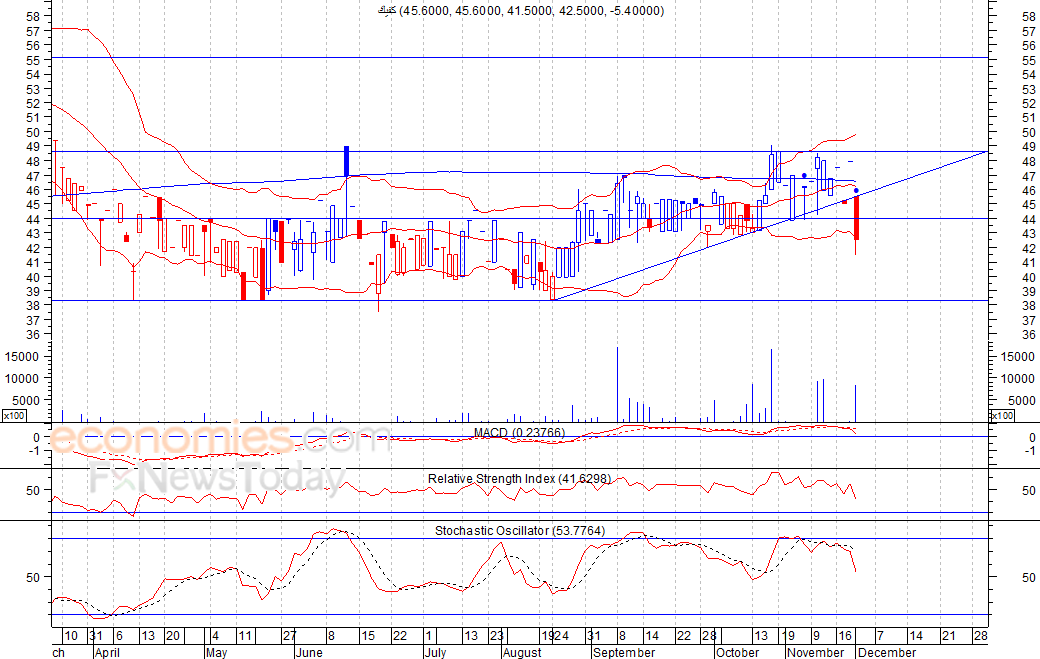1040x659 pixels.
Task: Click the October month label
Action: click(x=737, y=652)
